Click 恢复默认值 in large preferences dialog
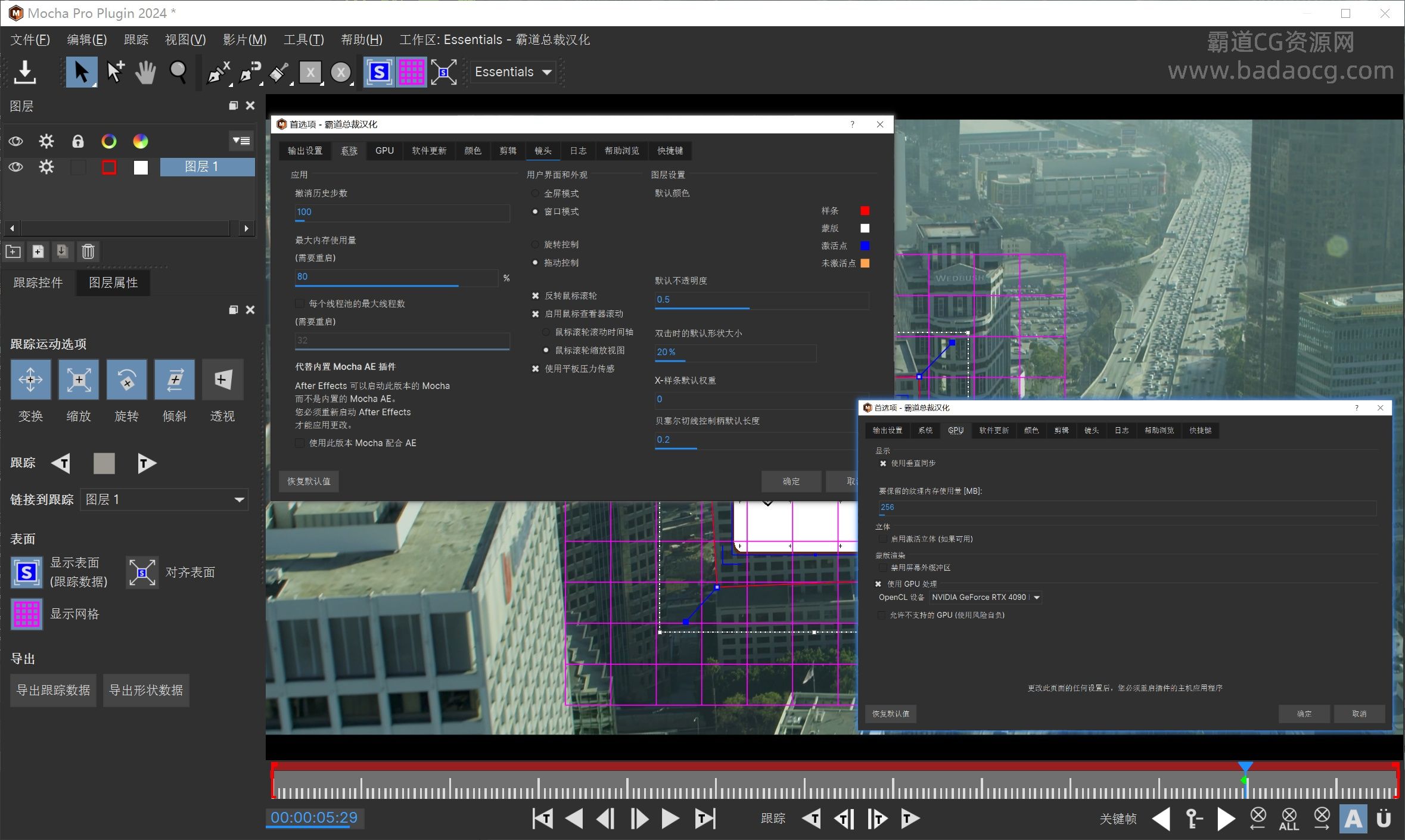The width and height of the screenshot is (1405, 840). (x=309, y=481)
